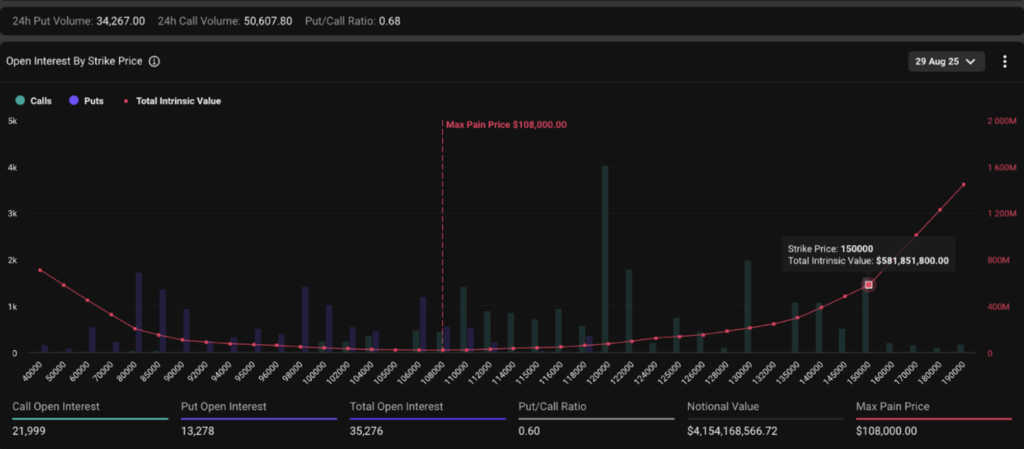Select intrinsic value point at 40000 strike
This screenshot has width=1024, height=449.
click(40, 270)
